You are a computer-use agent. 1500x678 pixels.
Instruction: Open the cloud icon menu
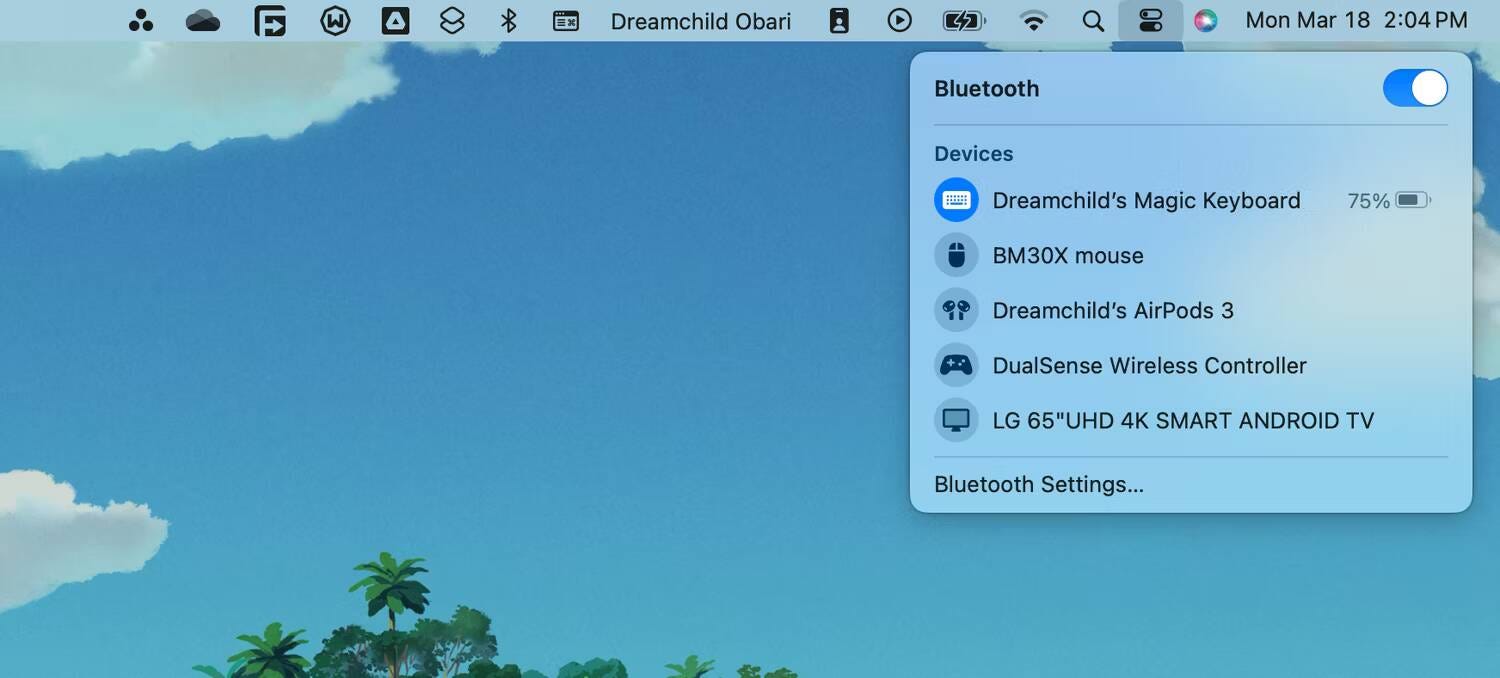coord(203,20)
